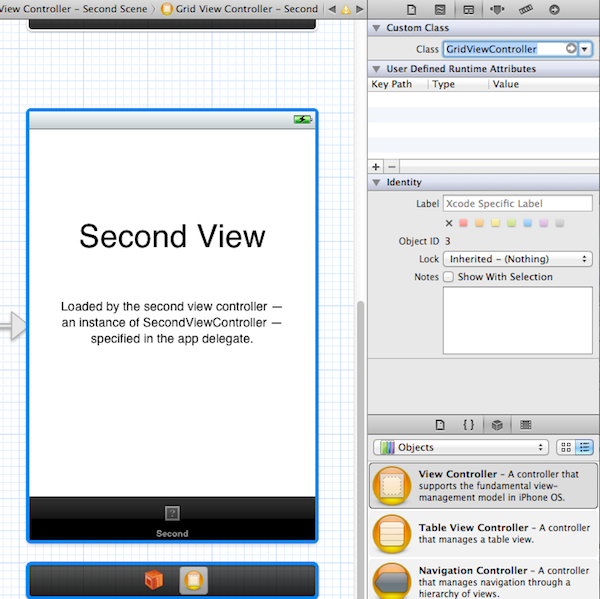Screen dimensions: 600x599
Task: Switch the object library to icon view
Action: tap(566, 447)
